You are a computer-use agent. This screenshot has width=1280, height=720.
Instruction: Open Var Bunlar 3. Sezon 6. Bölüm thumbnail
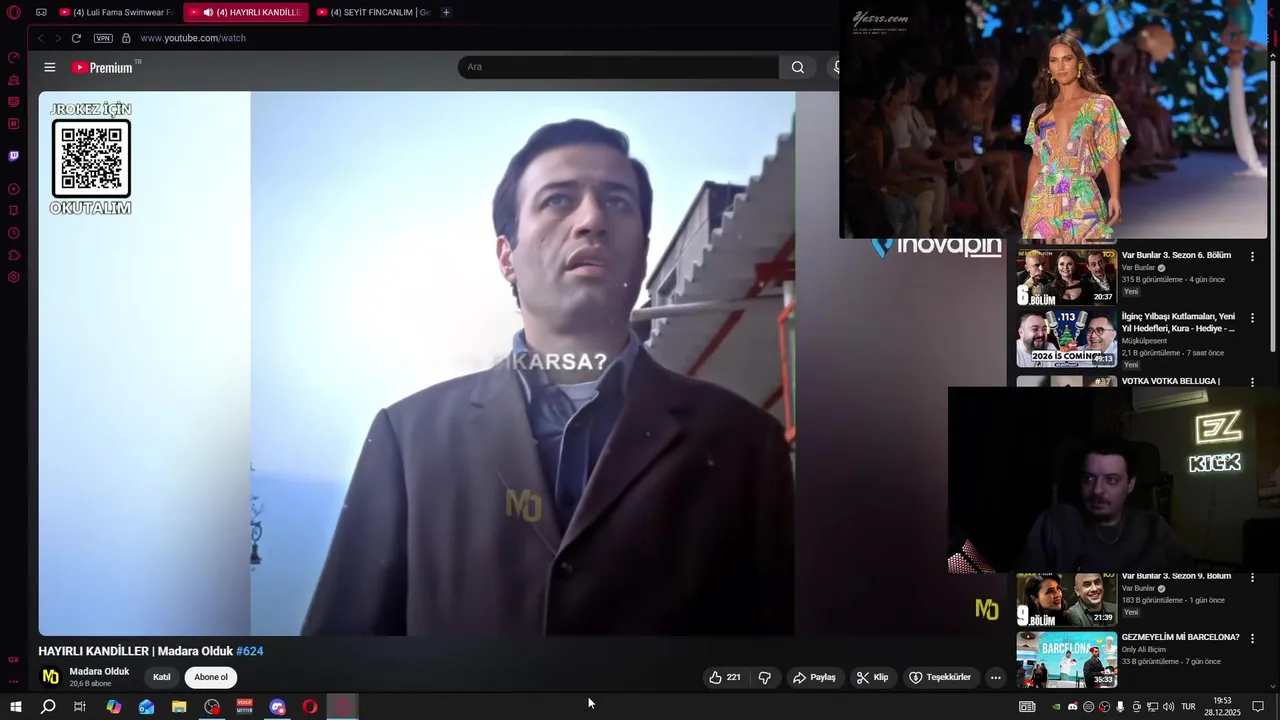(x=1066, y=277)
